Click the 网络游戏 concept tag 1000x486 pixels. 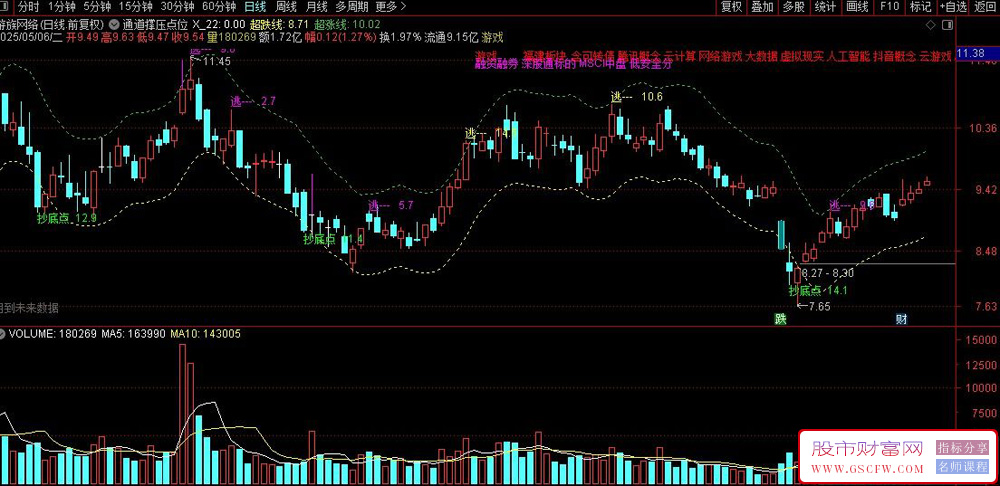click(x=721, y=55)
